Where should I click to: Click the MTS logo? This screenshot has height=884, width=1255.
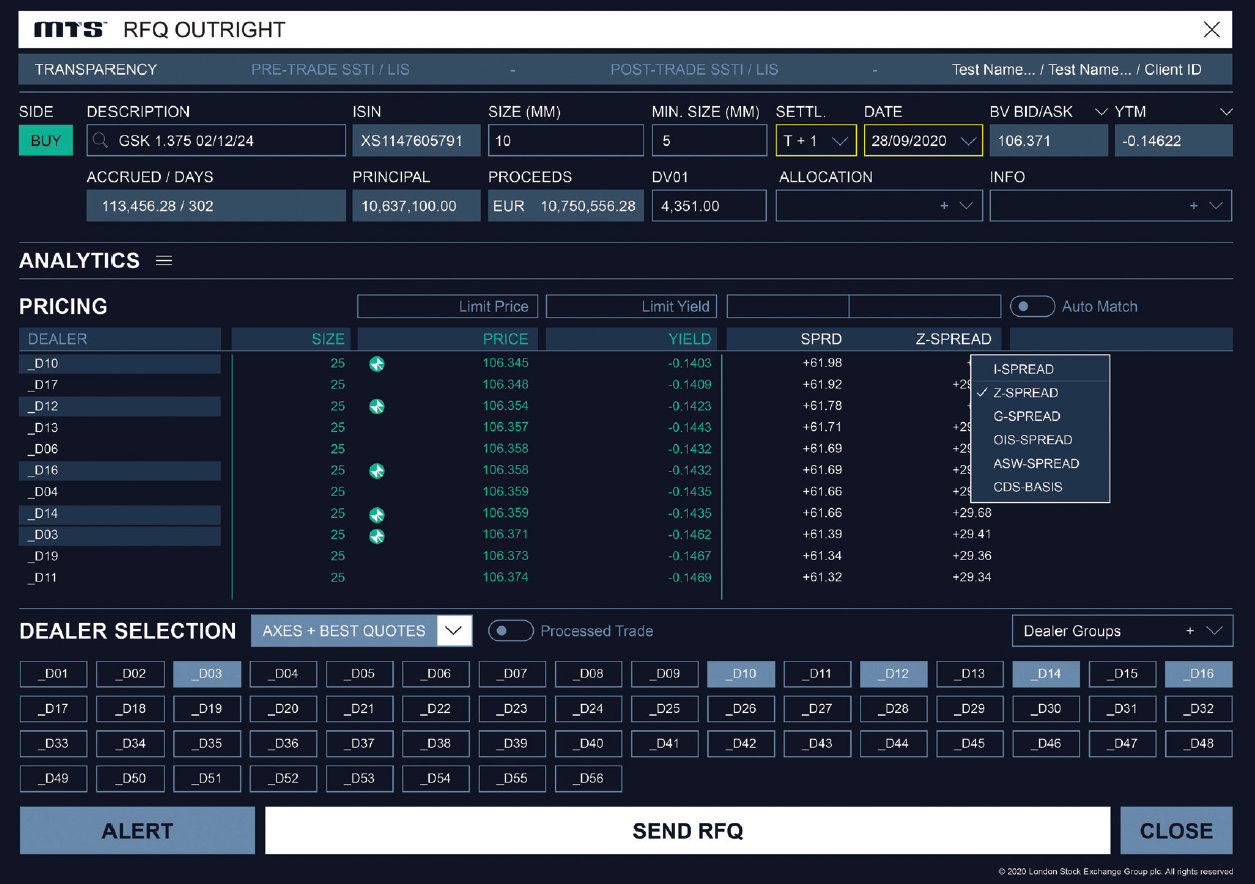click(70, 30)
